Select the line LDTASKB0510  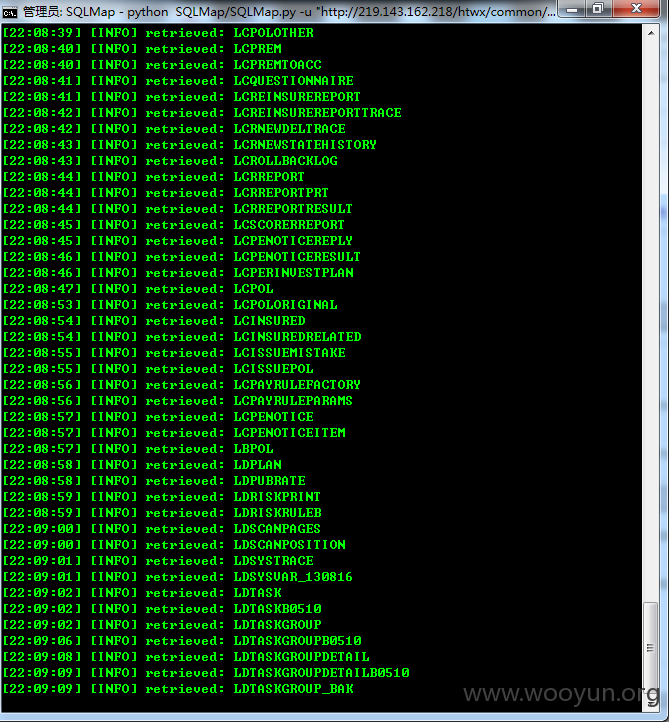[x=162, y=609]
